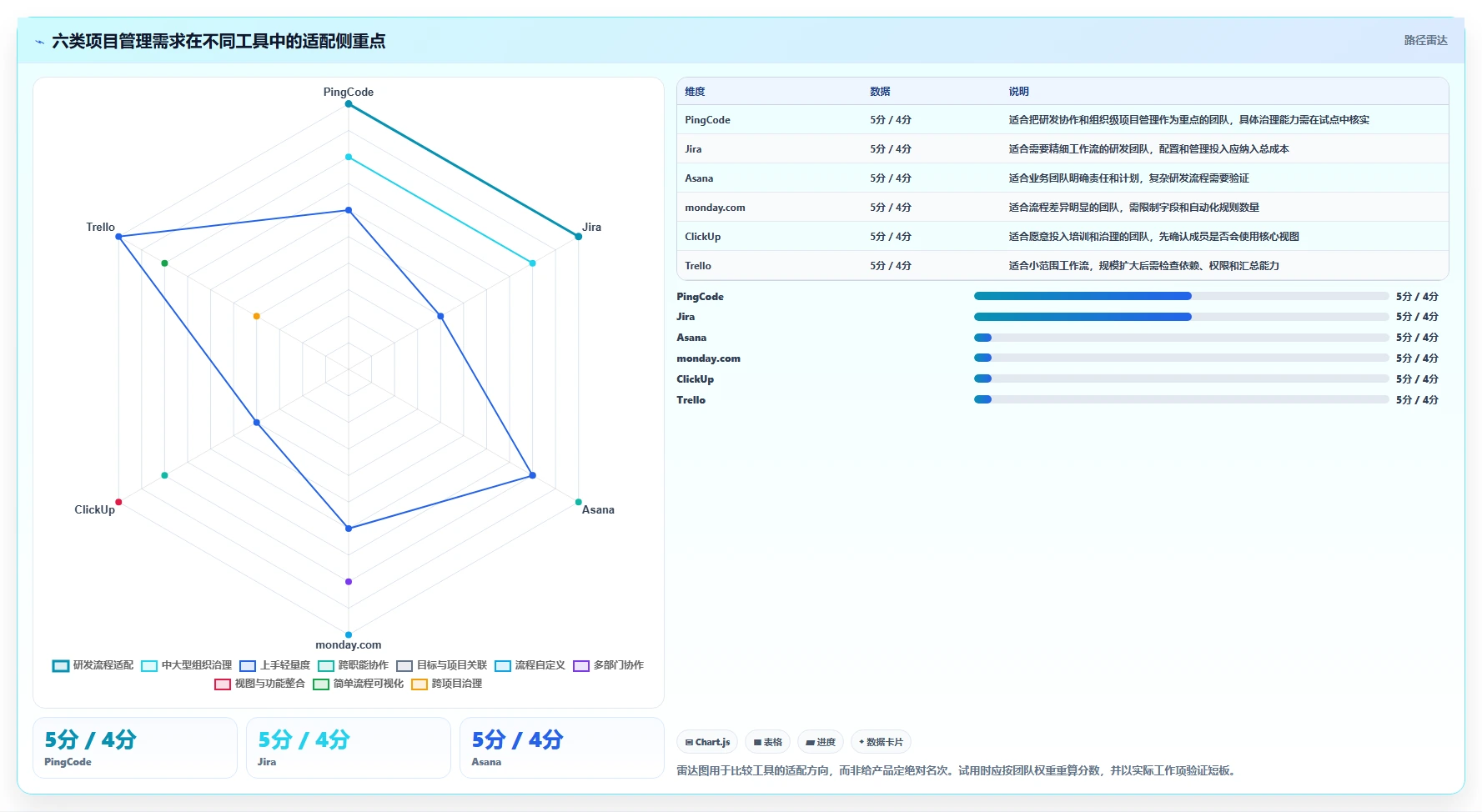Toggle the 上手轻量度 legend dataset
Screen dimensions: 1482x812
tap(274, 665)
